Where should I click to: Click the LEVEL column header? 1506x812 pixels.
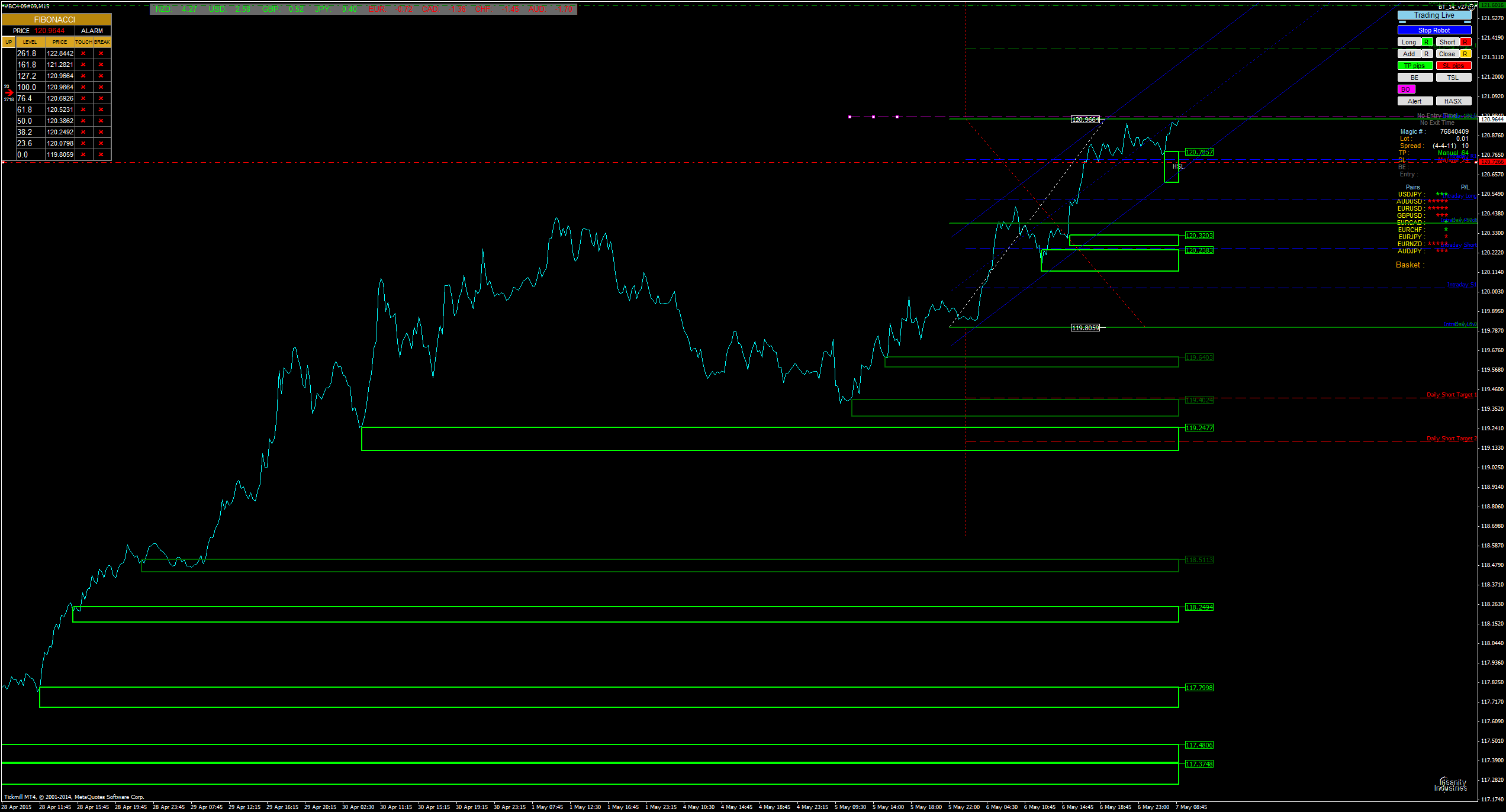click(30, 42)
